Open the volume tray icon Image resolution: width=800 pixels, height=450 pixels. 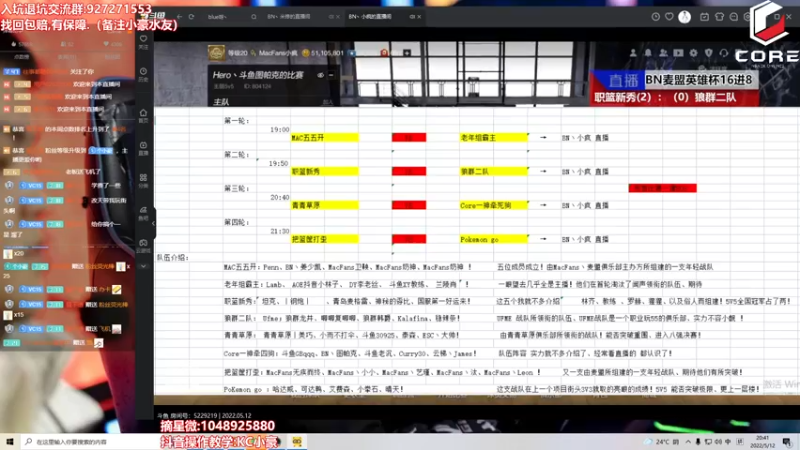point(718,442)
